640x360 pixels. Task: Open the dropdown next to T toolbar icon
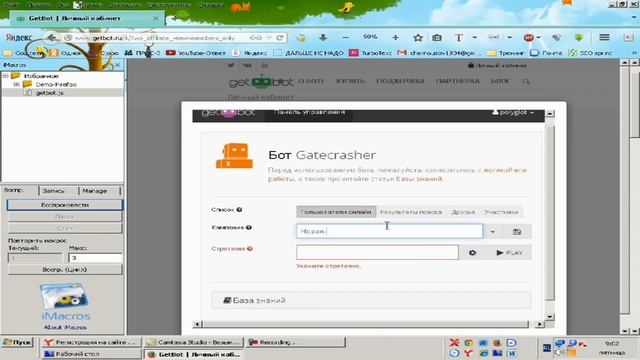tap(475, 38)
